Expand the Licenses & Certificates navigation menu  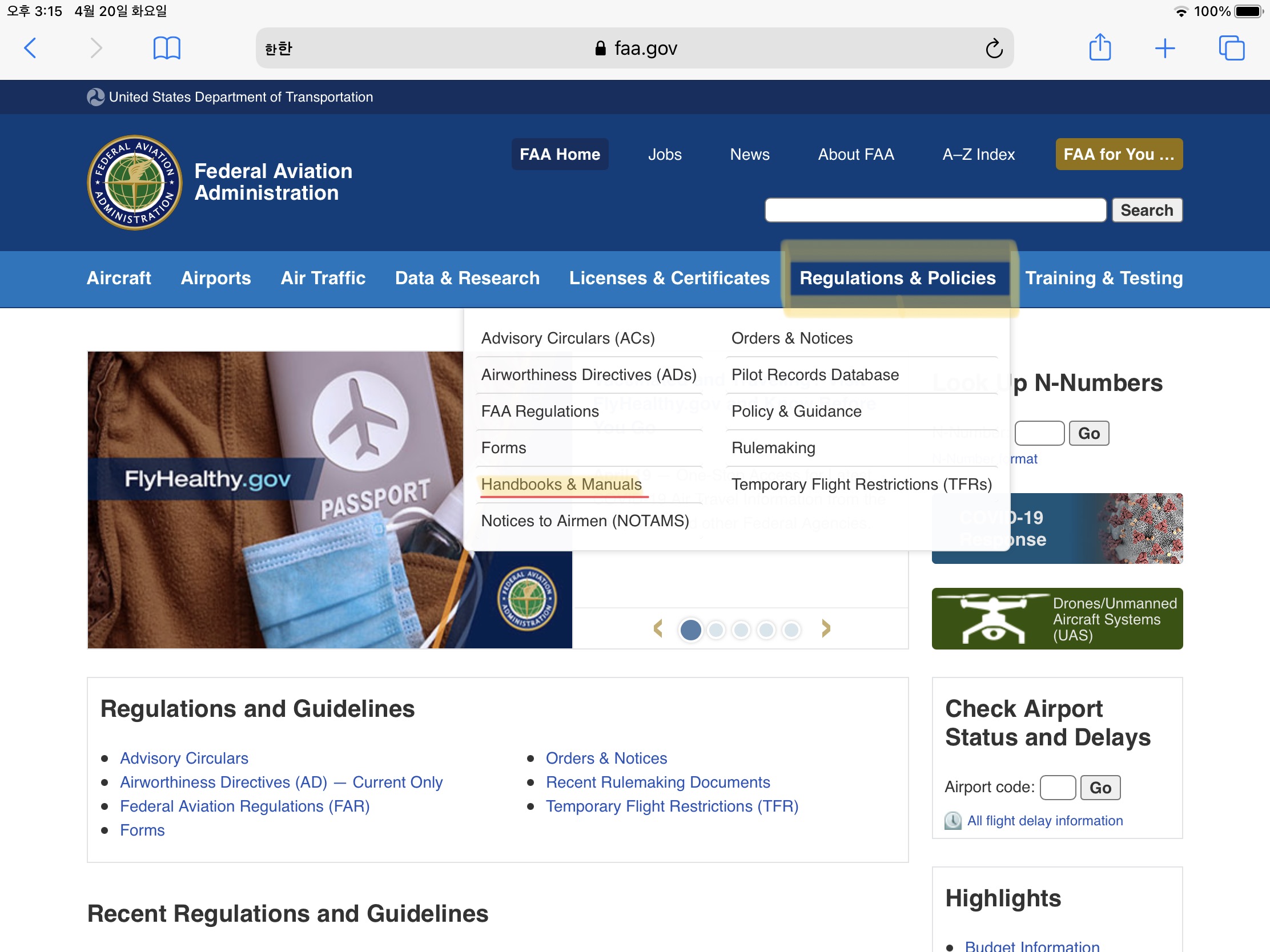669,279
